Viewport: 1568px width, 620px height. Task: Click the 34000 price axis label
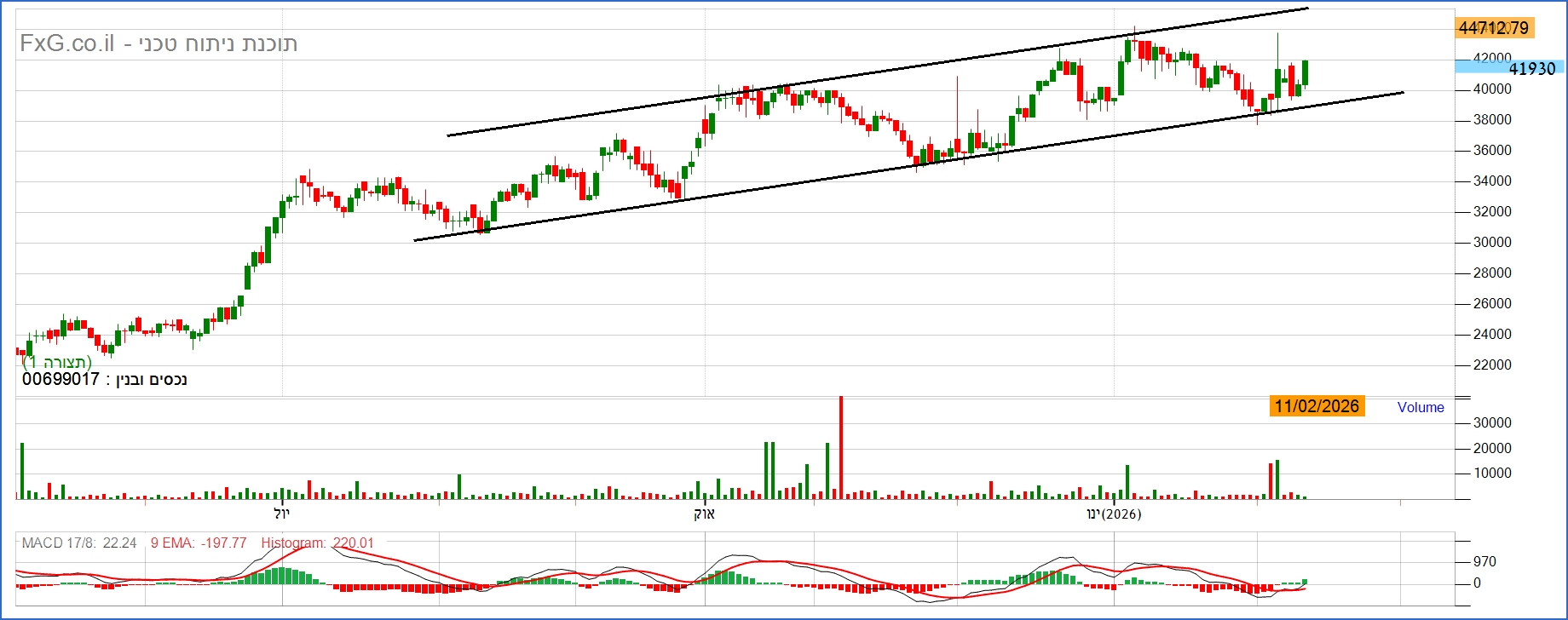(x=1492, y=181)
